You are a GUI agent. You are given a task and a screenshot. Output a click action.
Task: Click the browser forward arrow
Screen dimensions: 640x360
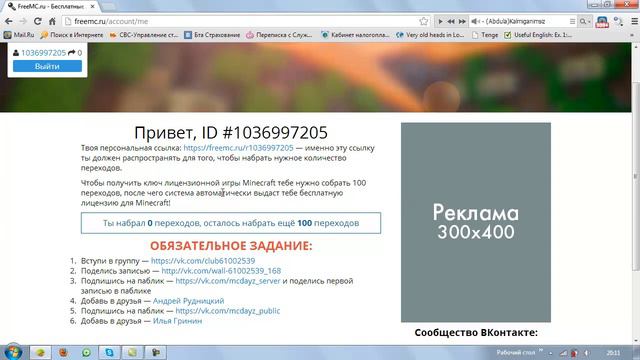point(23,21)
